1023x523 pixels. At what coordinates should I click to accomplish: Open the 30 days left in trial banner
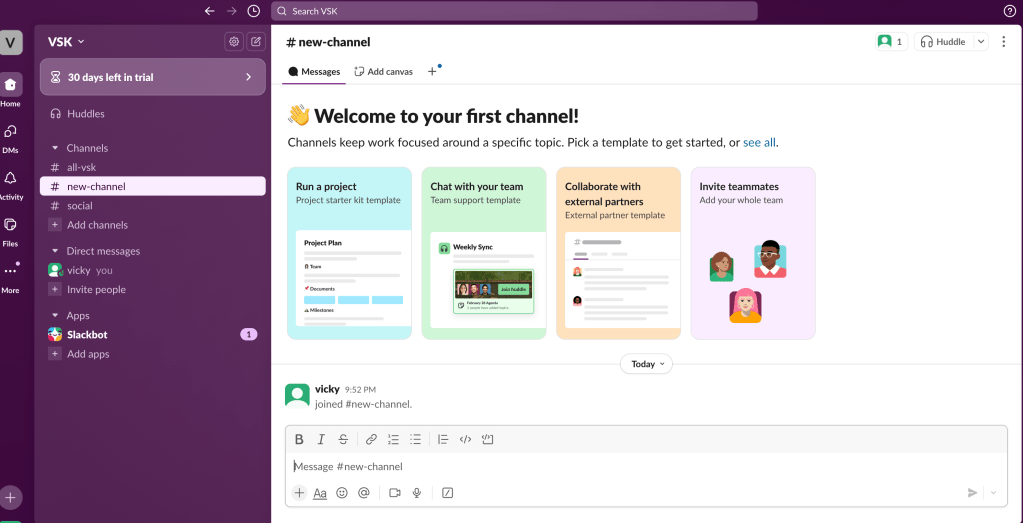152,77
